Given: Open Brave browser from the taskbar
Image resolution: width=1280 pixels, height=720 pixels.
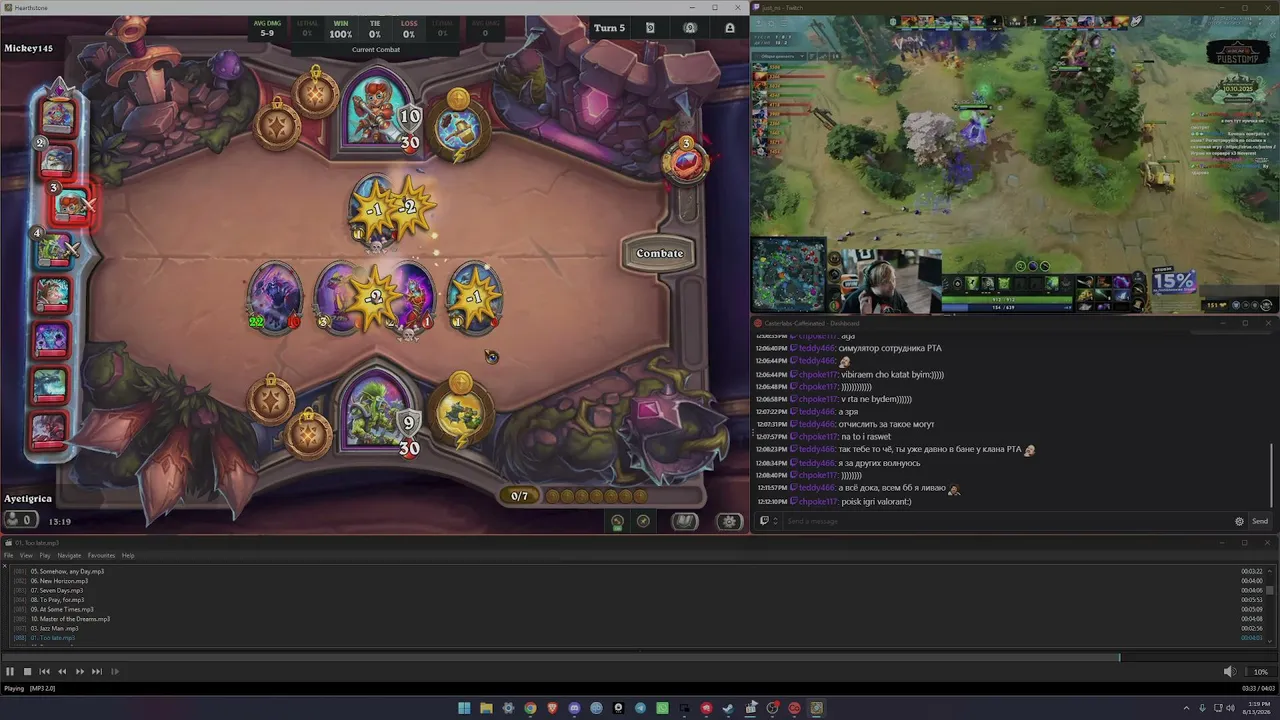Looking at the screenshot, I should tap(552, 708).
